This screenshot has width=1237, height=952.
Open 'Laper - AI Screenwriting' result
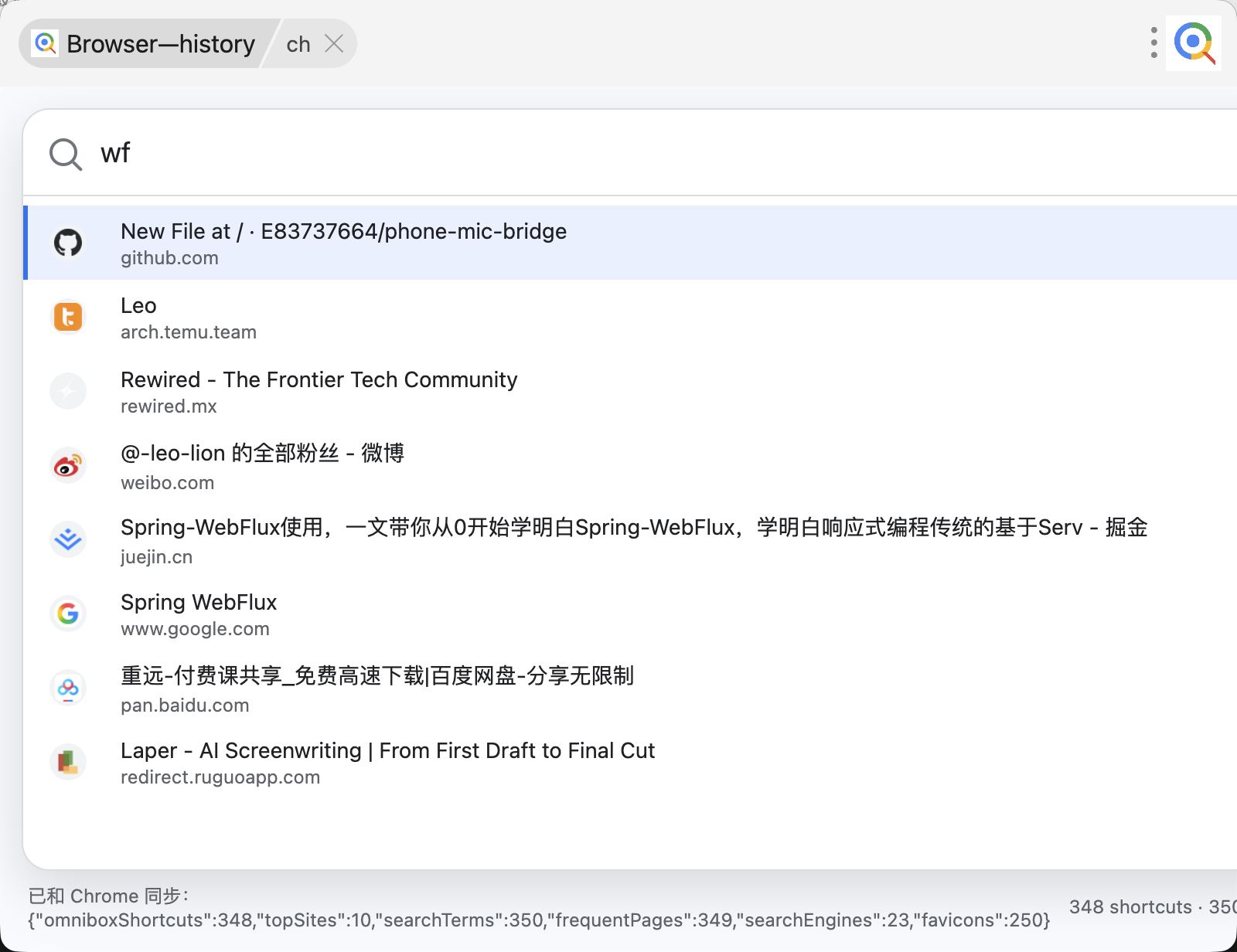pos(630,762)
